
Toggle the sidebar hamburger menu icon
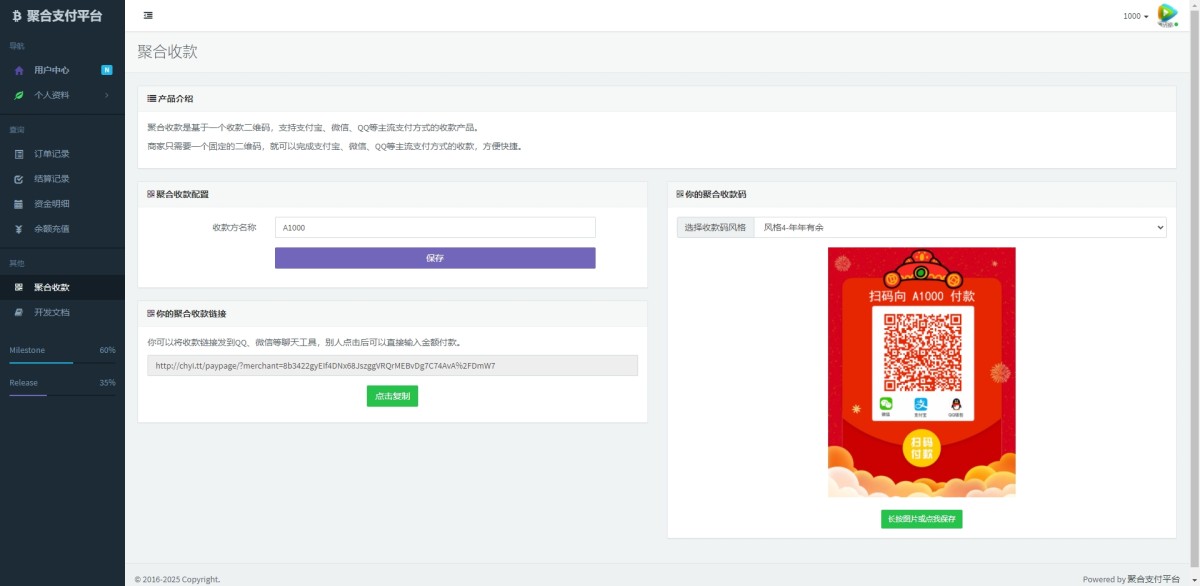click(148, 15)
